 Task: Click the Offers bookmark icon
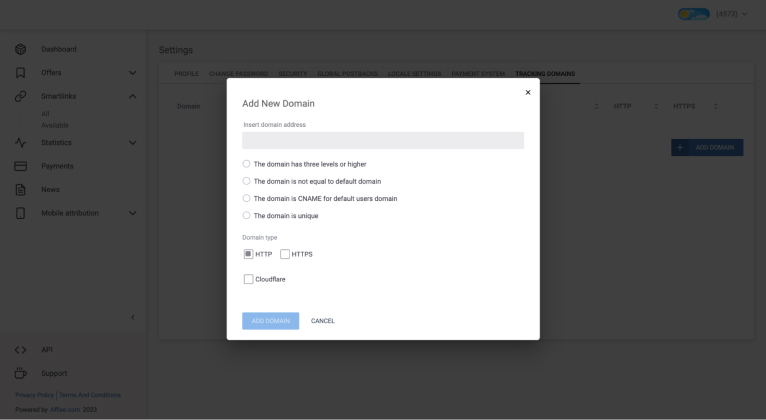20,72
